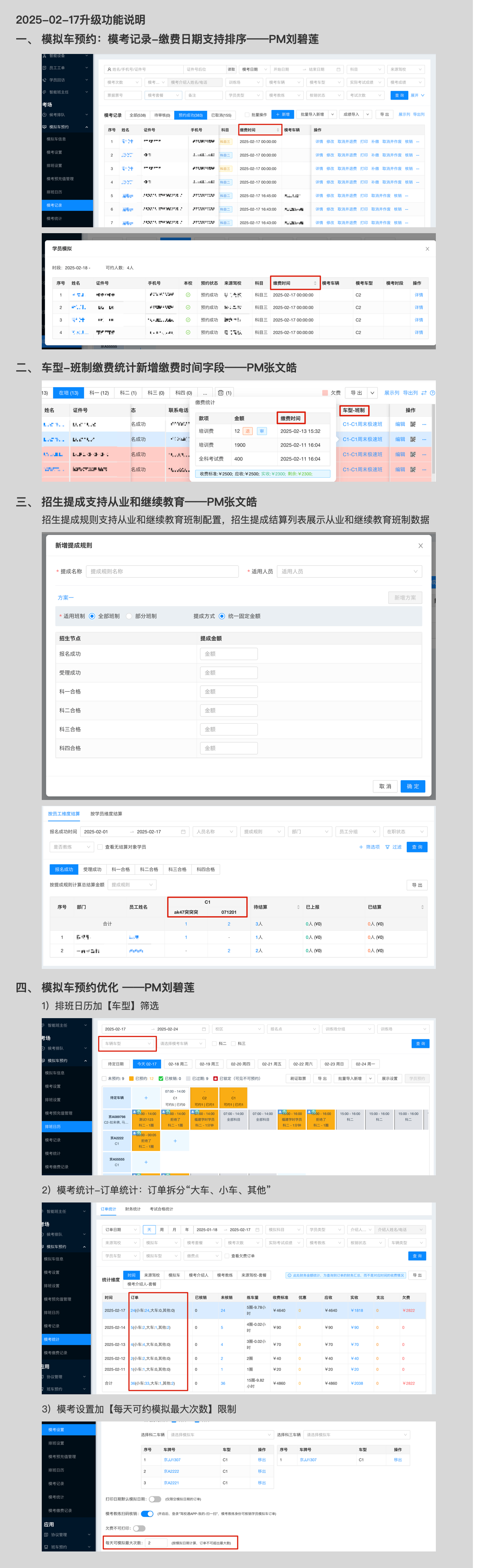This screenshot has width=478, height=1568.
Task: Tick the 批量操作 checkbox
Action: point(247,115)
